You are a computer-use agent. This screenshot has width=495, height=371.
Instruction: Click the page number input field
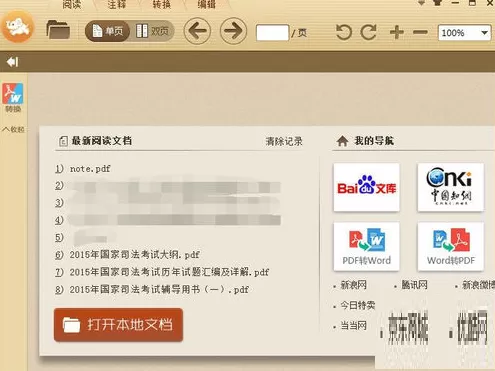272,32
